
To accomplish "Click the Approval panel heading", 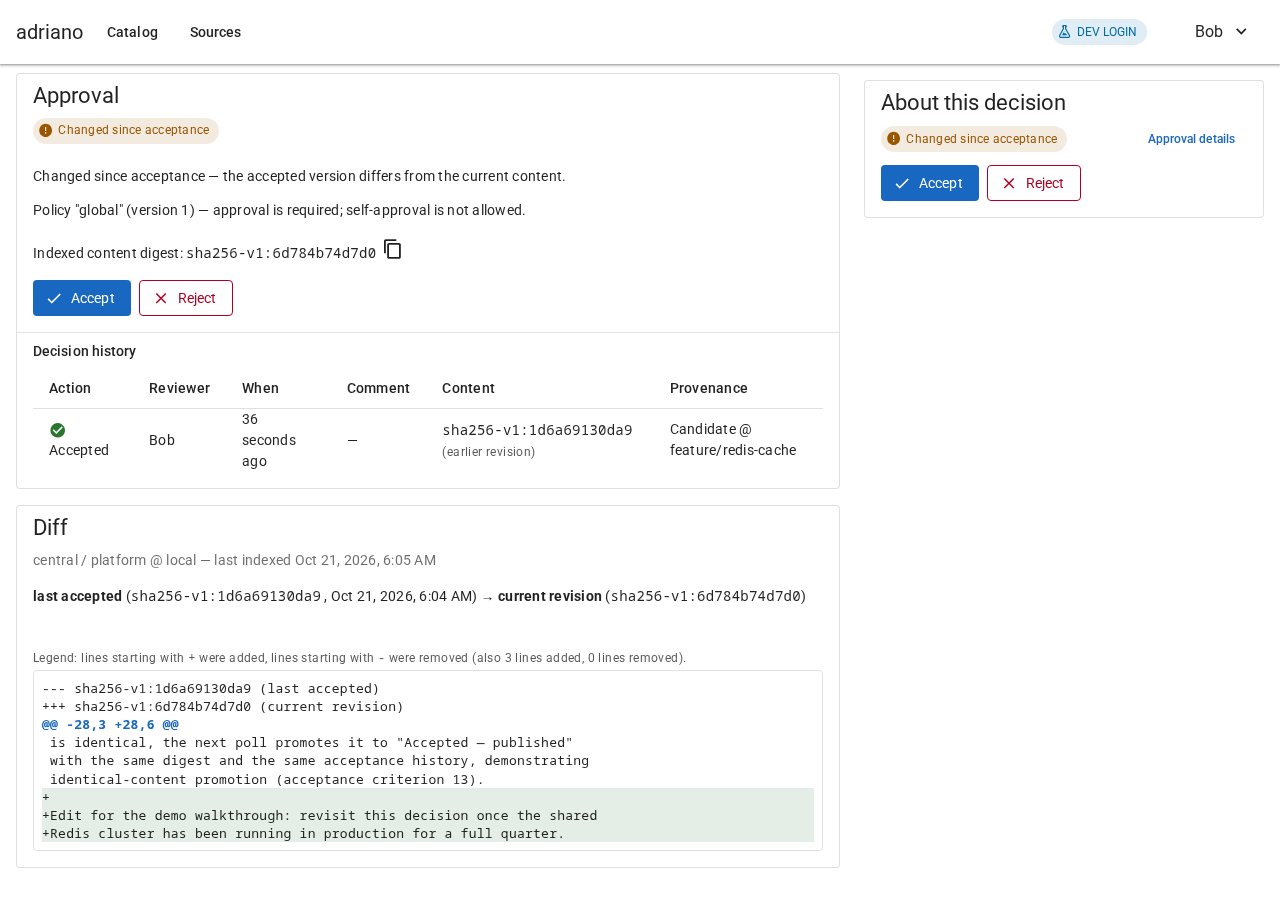I will [x=76, y=95].
